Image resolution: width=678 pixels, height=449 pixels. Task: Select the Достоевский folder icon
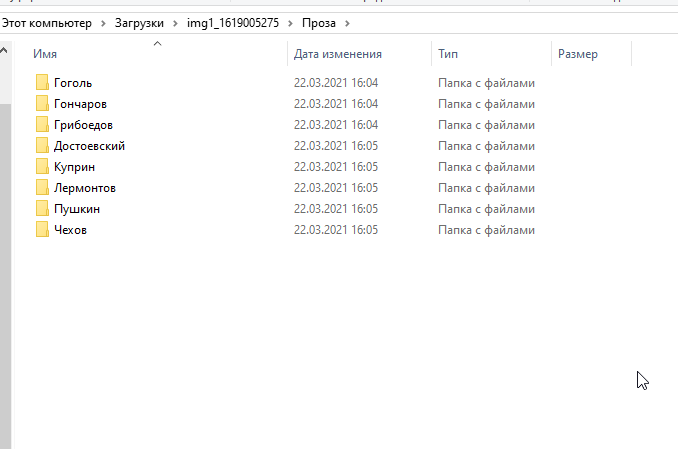(42, 145)
